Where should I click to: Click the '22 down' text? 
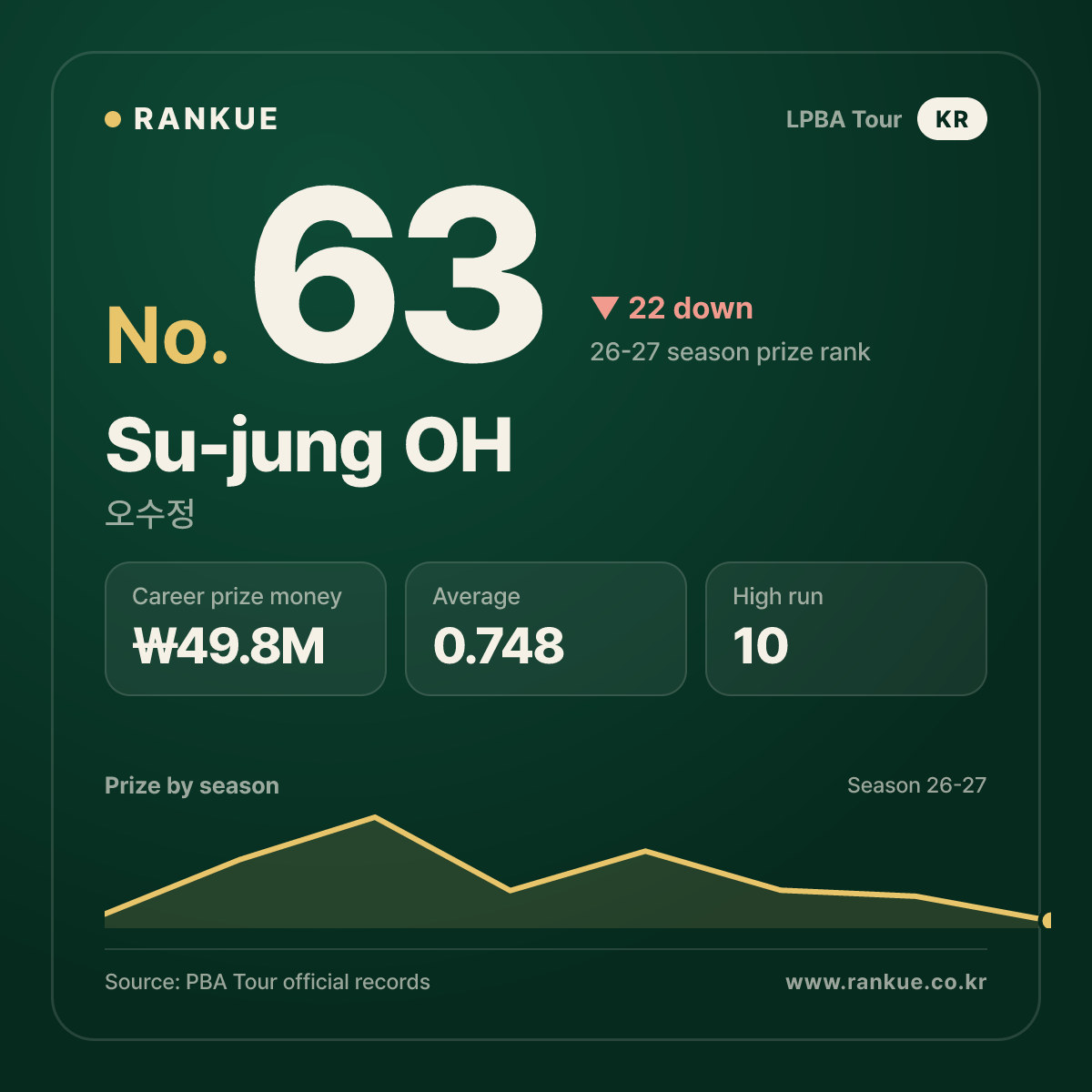pyautogui.click(x=691, y=308)
